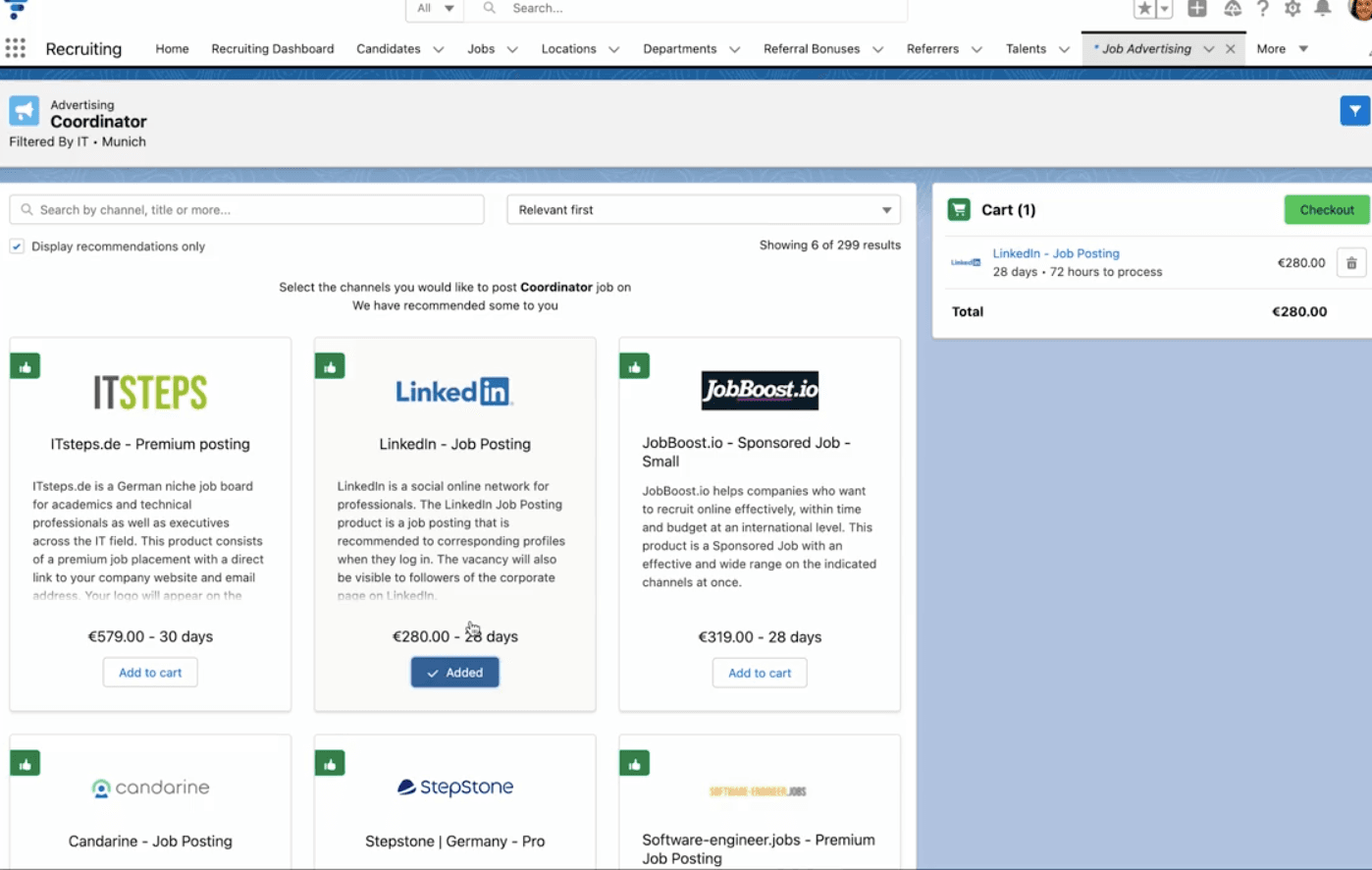Switch to Recruiting Dashboard tab
This screenshot has width=1372, height=870.
point(273,49)
